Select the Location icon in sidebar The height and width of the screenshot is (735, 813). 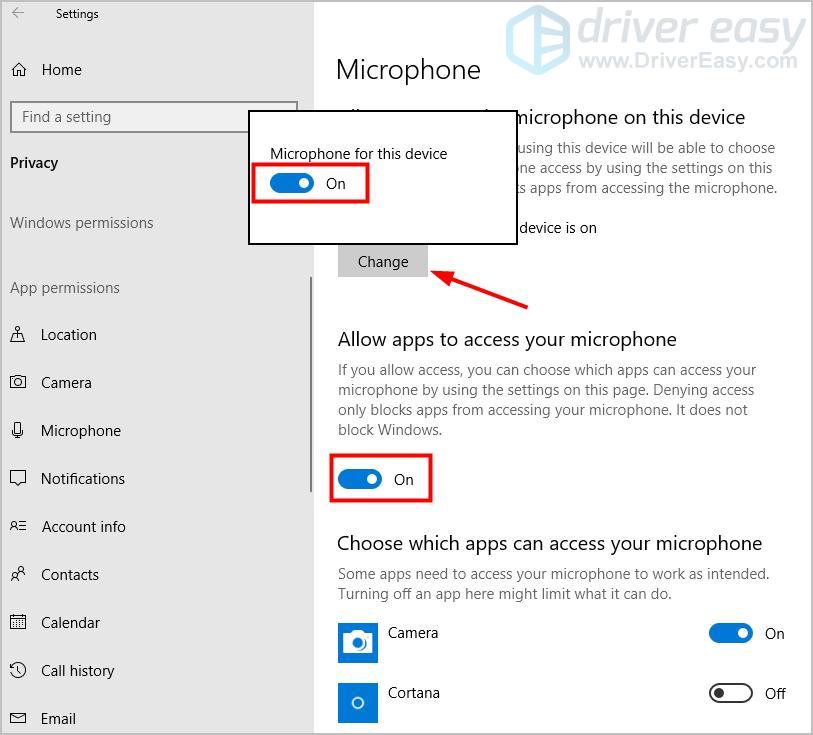coord(18,334)
